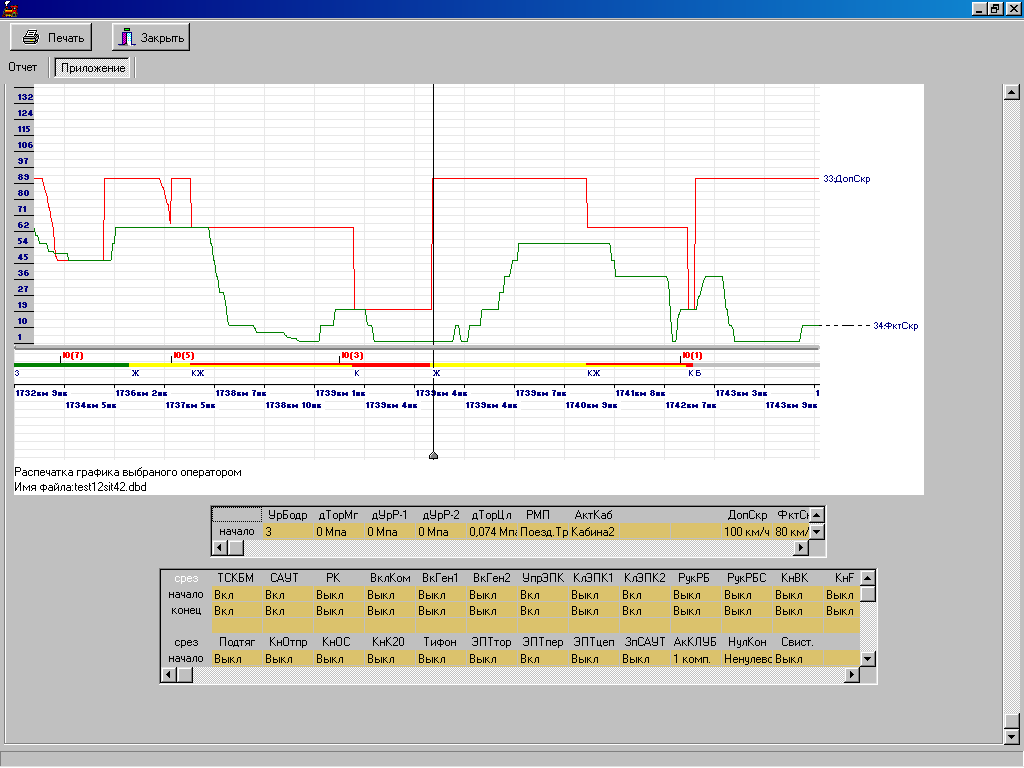Select the РукРБС column header
1024x768 pixels.
point(746,578)
